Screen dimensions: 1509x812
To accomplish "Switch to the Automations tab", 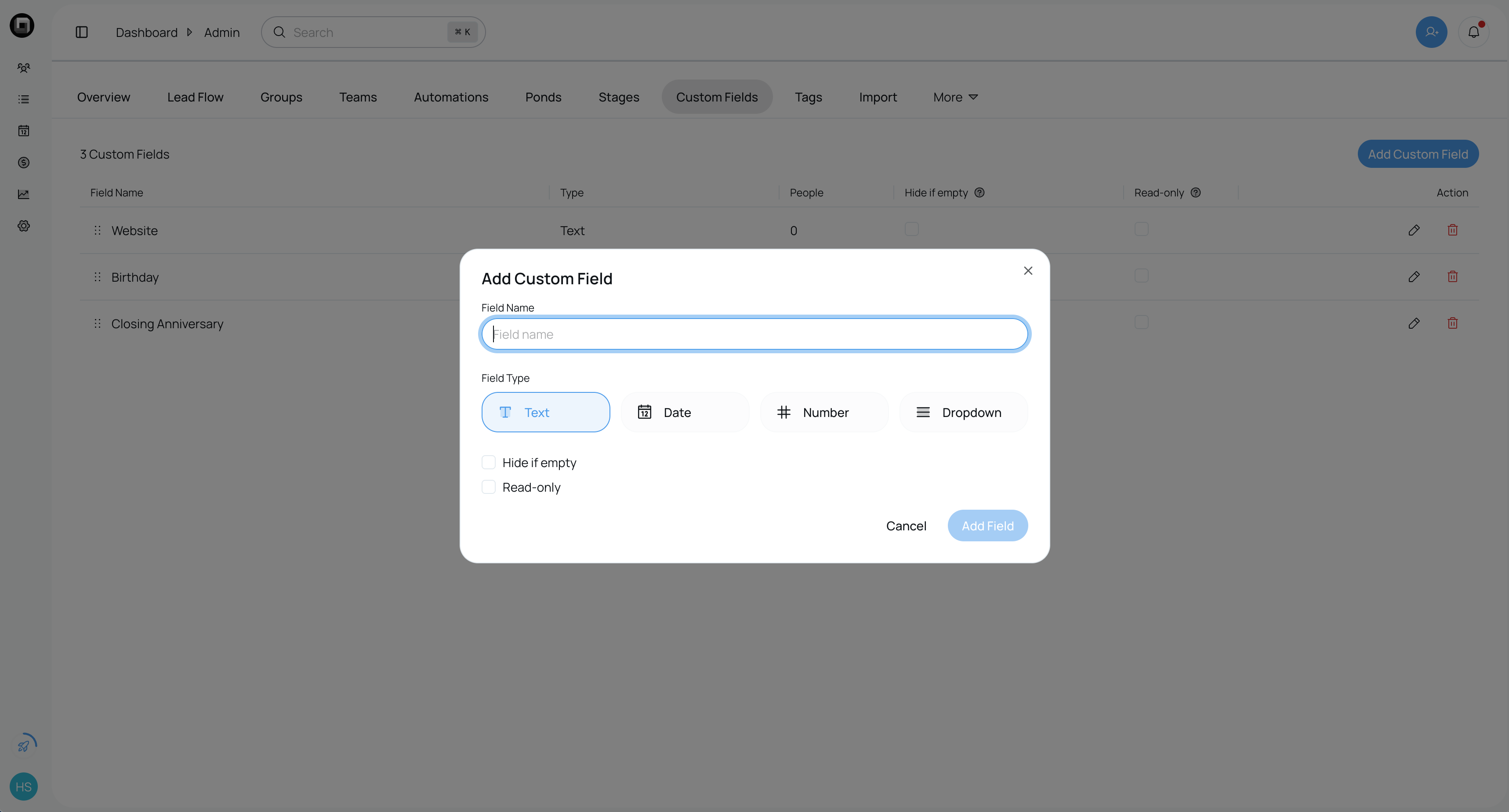I will (450, 97).
